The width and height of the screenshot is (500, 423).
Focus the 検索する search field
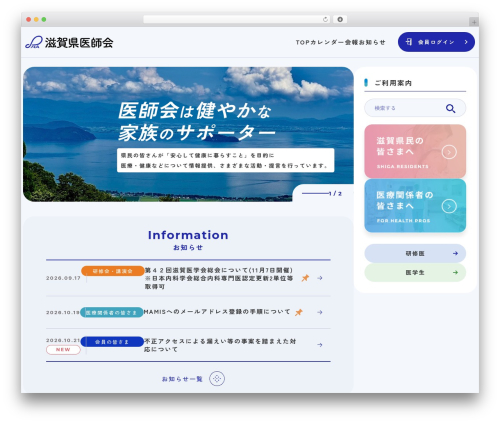coord(415,108)
